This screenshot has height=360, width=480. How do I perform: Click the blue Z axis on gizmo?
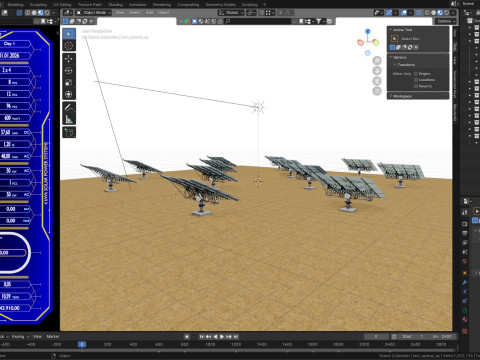tap(368, 31)
